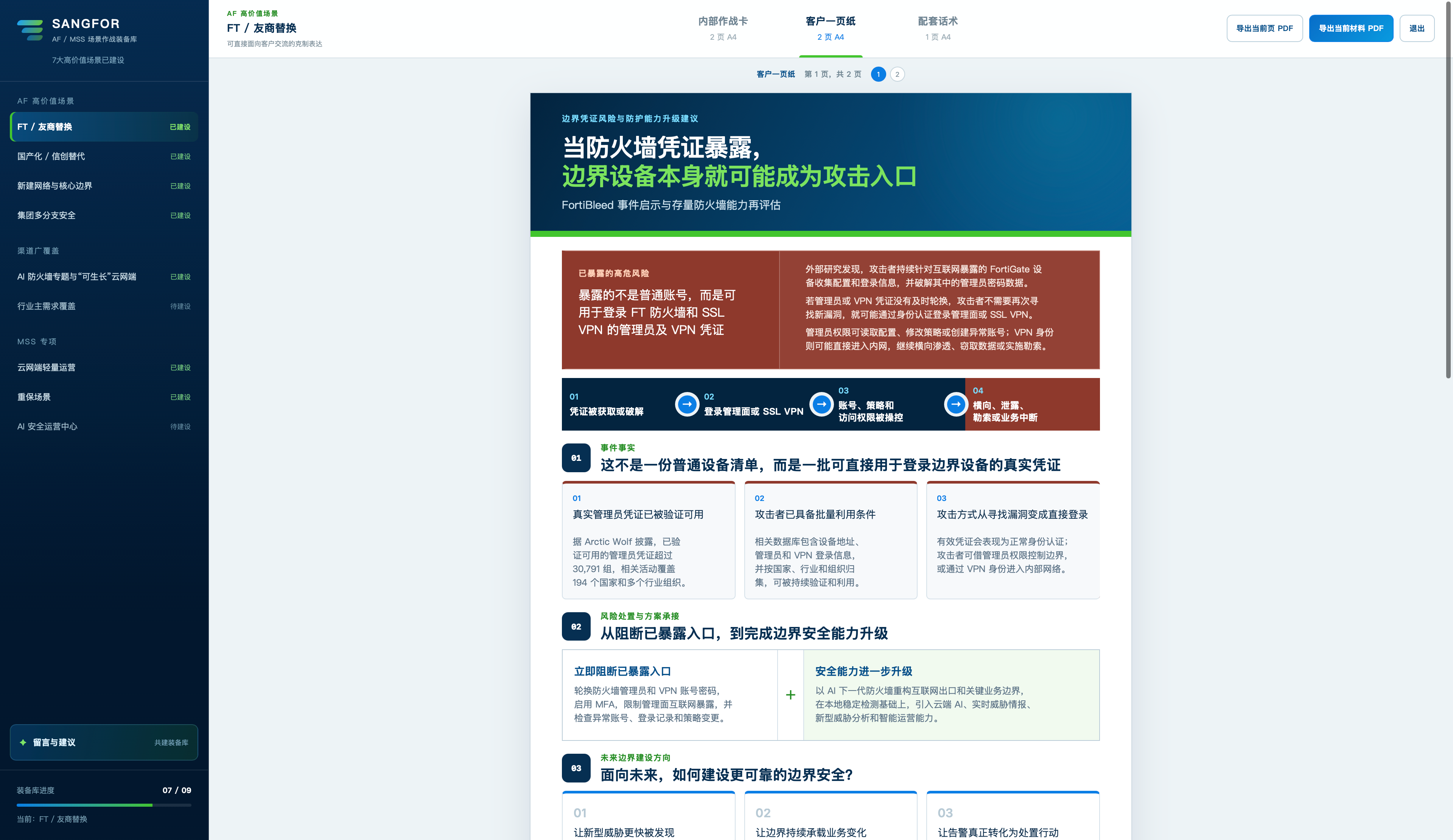Switch to 客户一页纸 tab
This screenshot has height=840, width=1453.
(830, 28)
